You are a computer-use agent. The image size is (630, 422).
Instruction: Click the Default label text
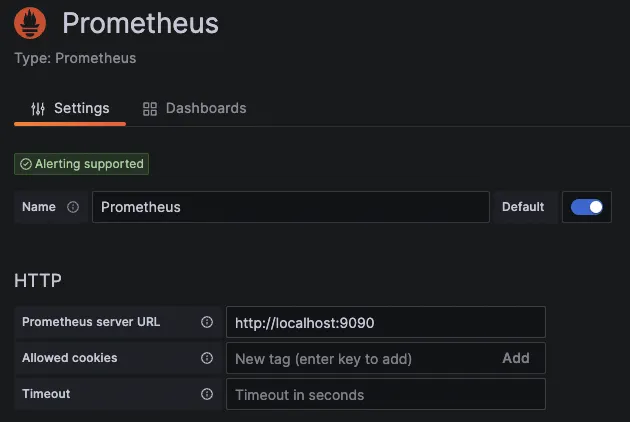pos(523,207)
